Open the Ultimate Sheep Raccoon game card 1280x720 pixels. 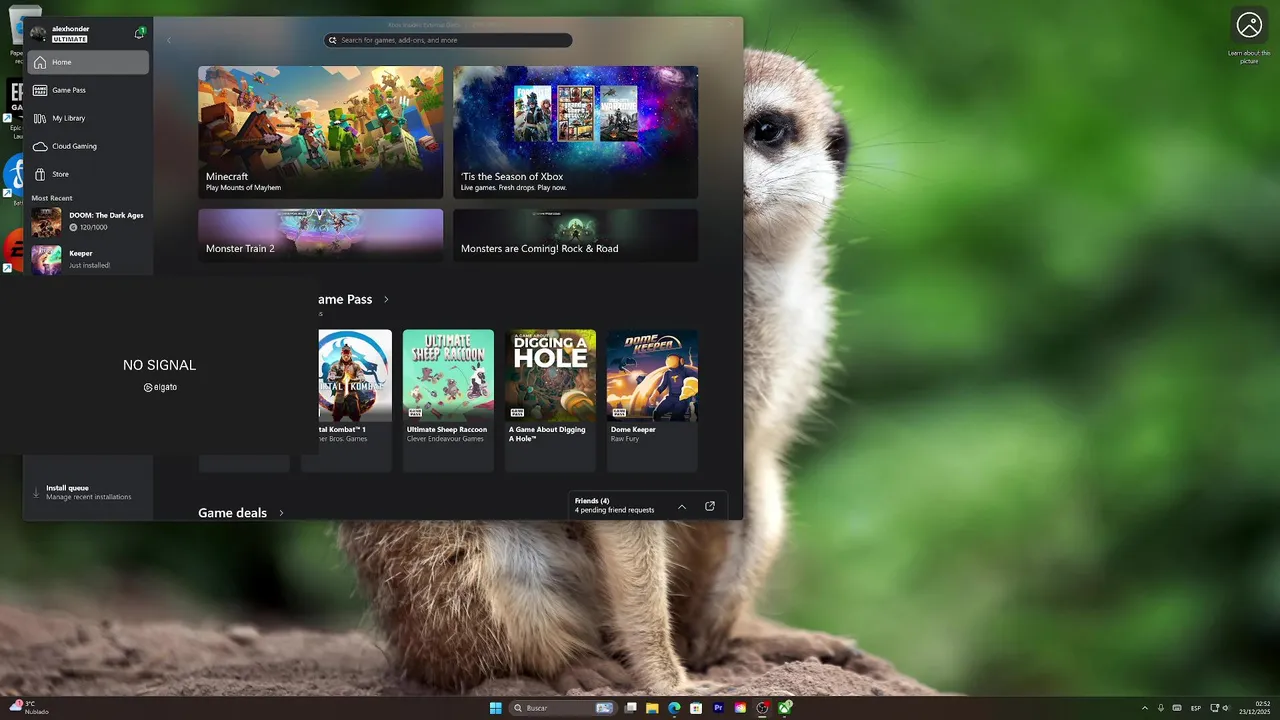point(448,400)
